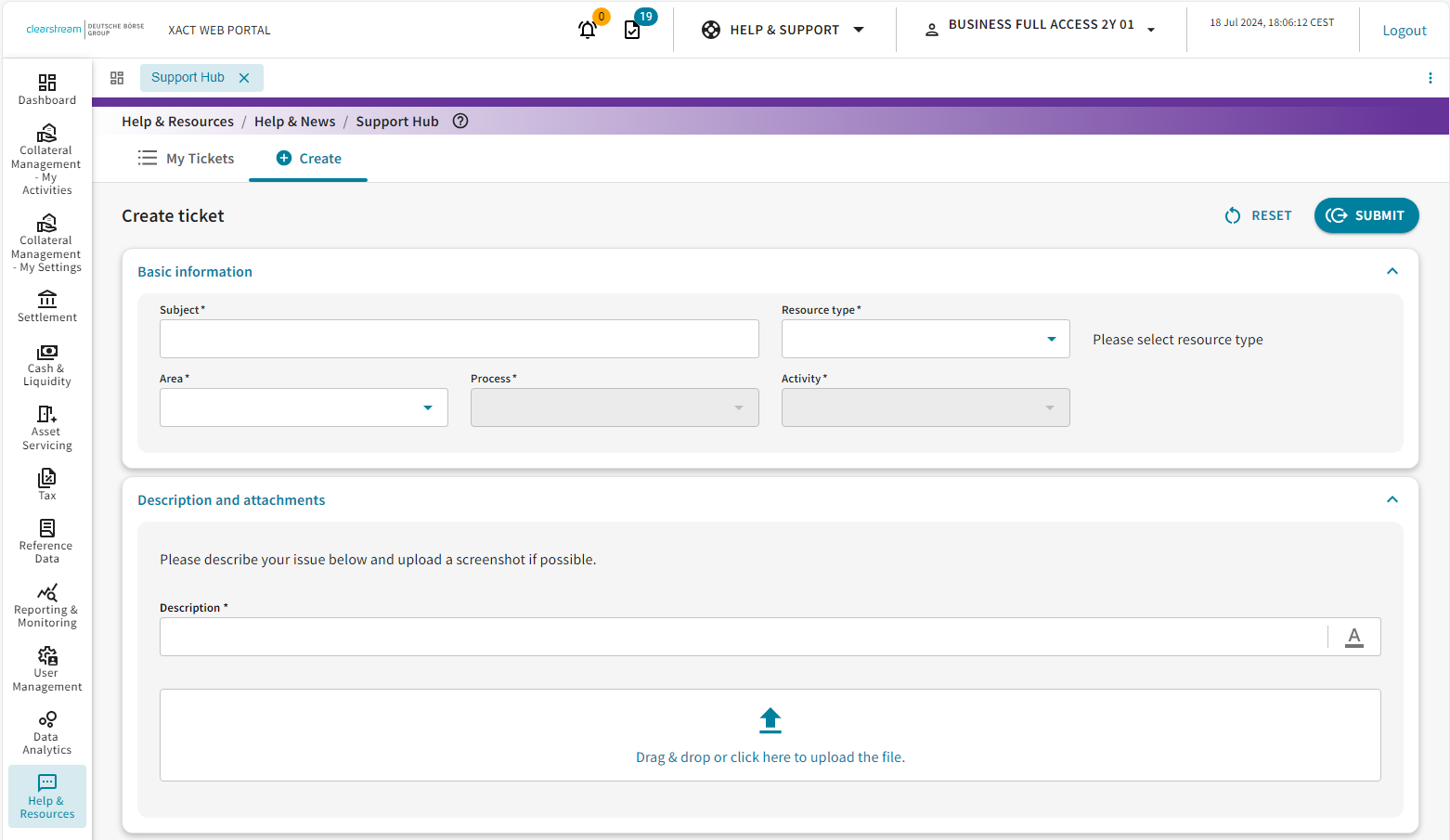The image size is (1450, 840).
Task: Click inside the Subject input field
Action: [459, 339]
